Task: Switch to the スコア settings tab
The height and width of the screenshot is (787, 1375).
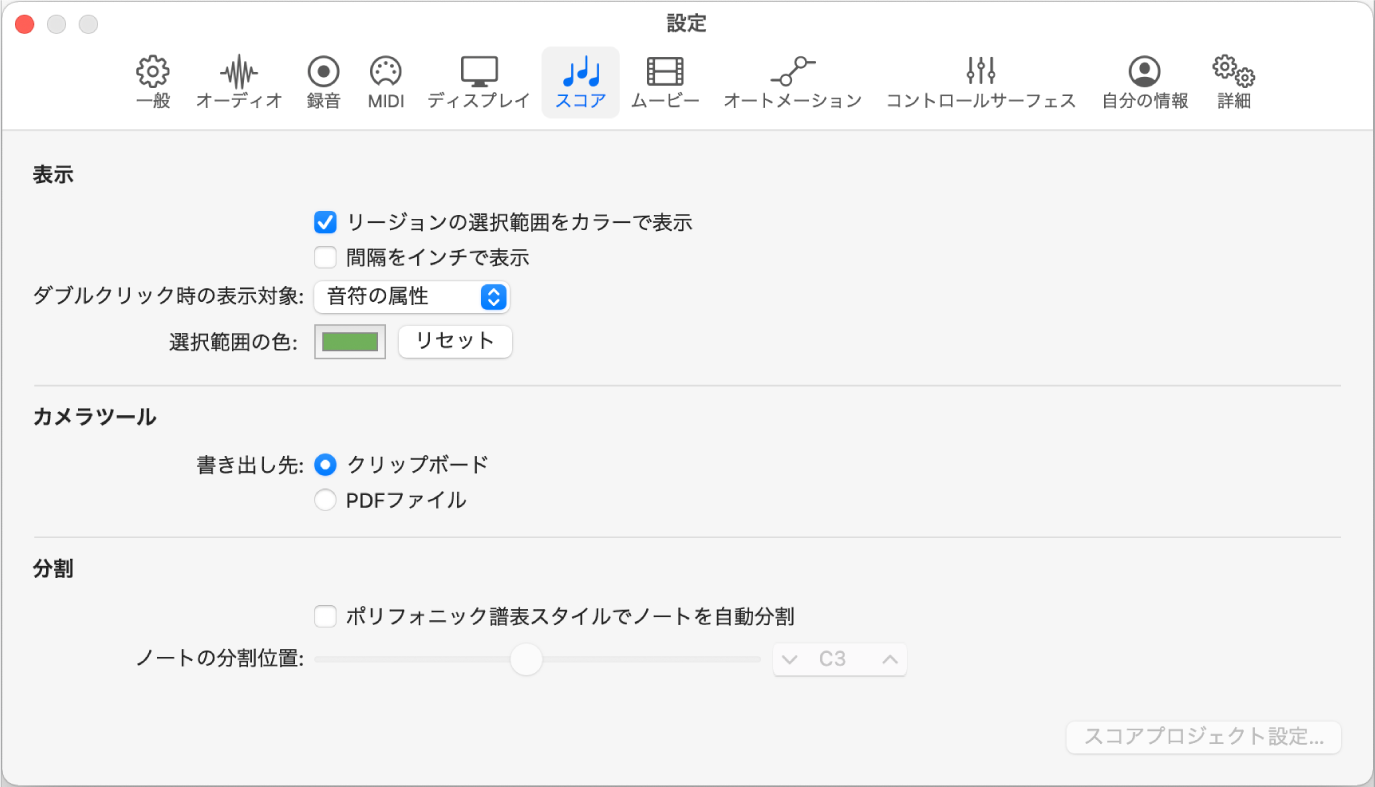Action: [580, 80]
